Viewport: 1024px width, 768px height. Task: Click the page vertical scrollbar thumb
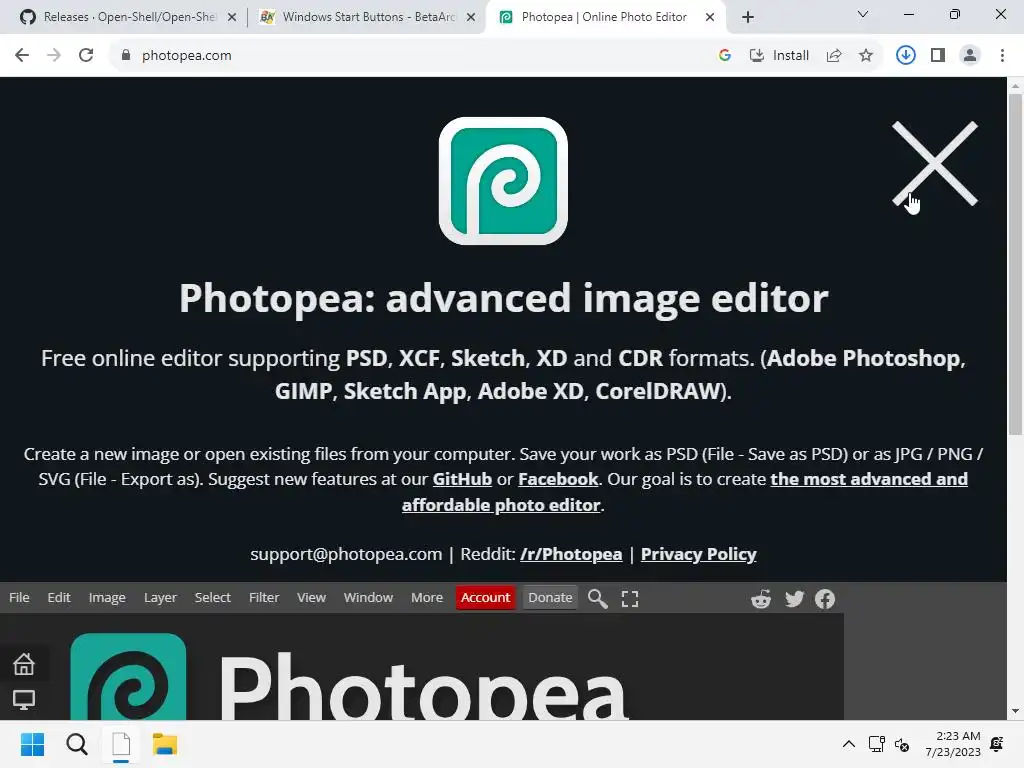point(1015,264)
